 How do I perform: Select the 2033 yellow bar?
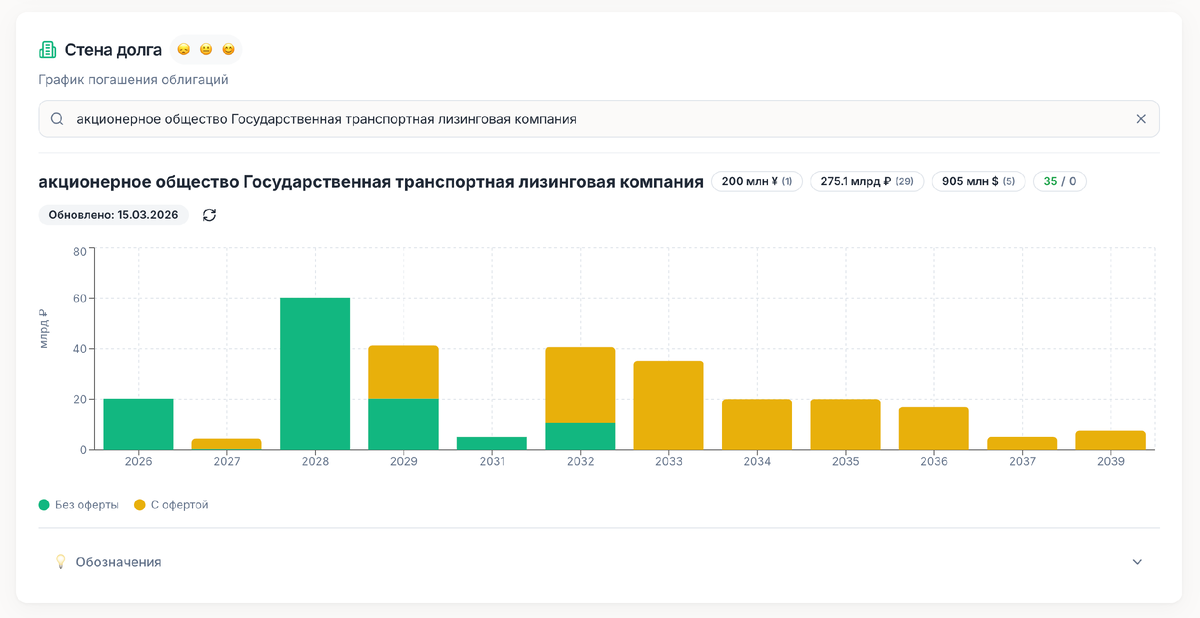pos(669,405)
